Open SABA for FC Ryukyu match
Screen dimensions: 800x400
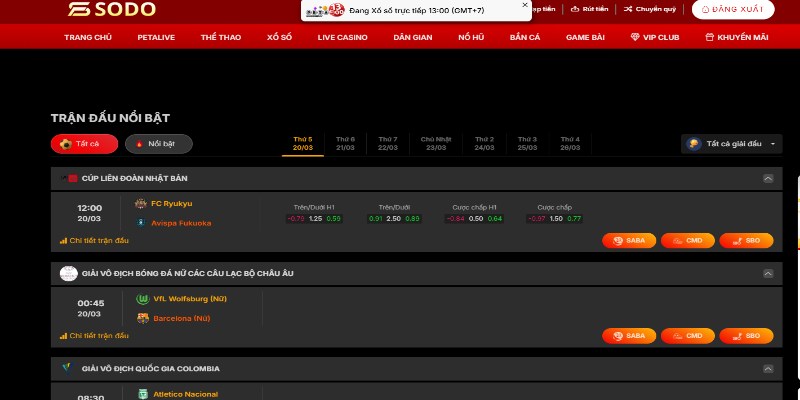(x=630, y=241)
